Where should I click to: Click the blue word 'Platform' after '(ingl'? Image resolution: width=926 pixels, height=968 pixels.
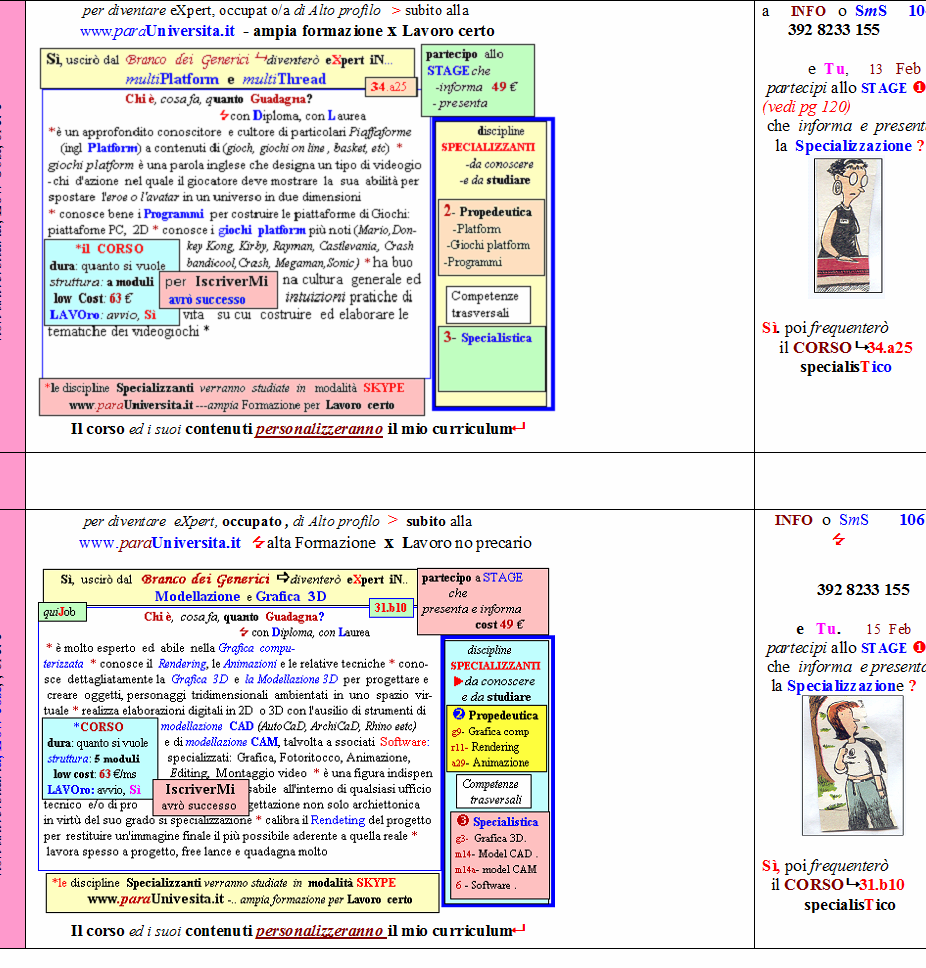112,148
